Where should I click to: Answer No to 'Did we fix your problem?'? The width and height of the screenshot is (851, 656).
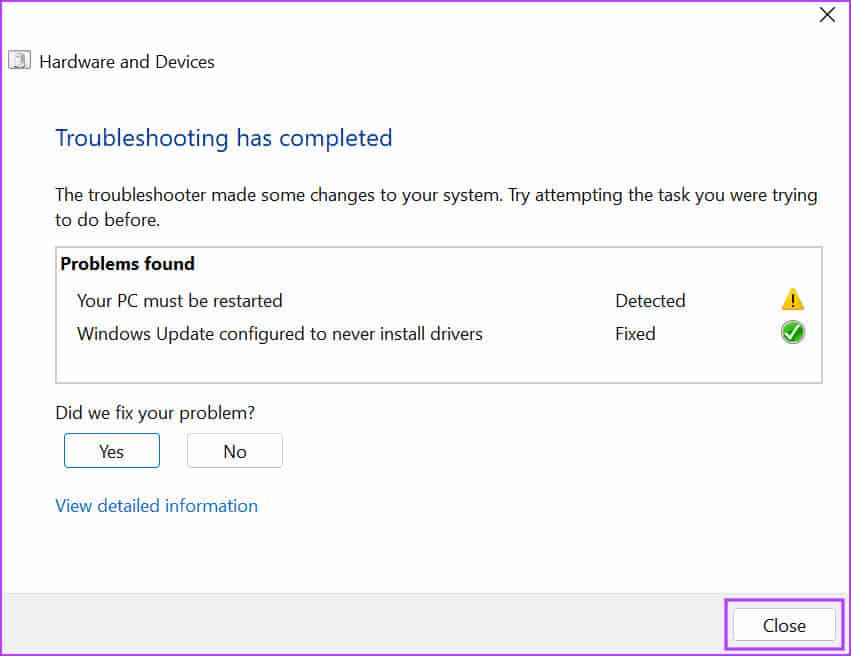[235, 450]
